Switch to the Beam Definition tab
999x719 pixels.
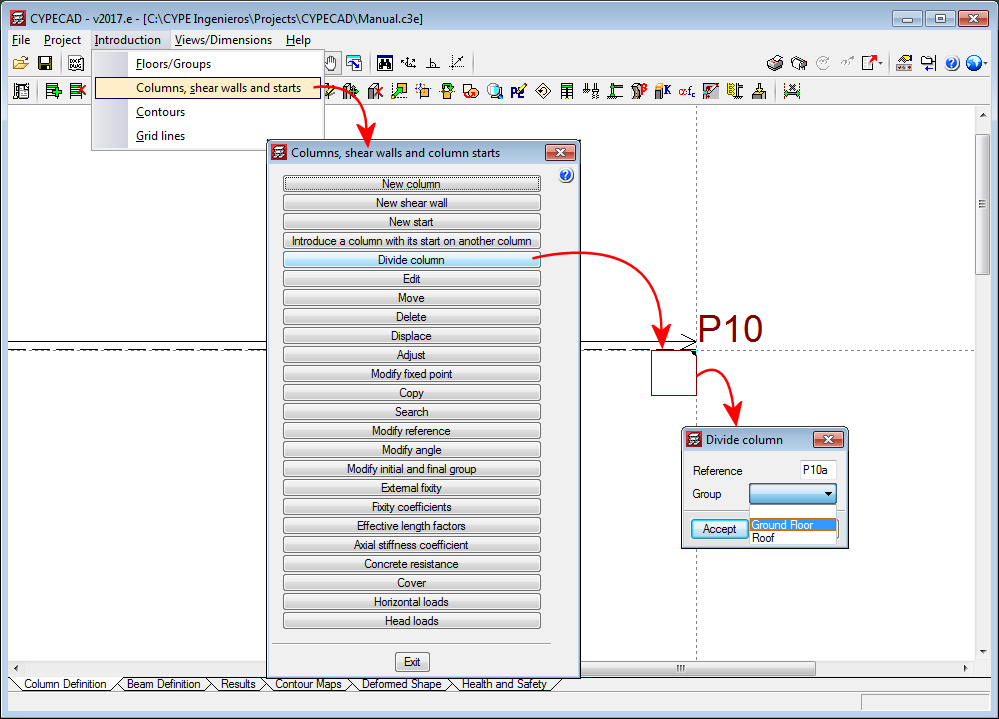click(163, 684)
